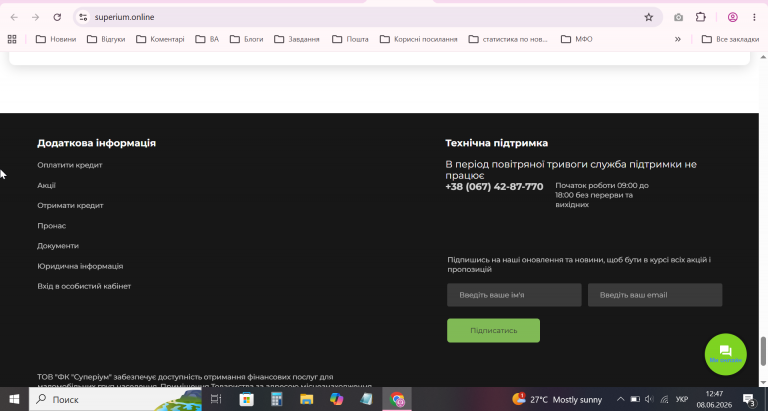Open Task View on the taskbar
The height and width of the screenshot is (411, 768).
(x=216, y=399)
